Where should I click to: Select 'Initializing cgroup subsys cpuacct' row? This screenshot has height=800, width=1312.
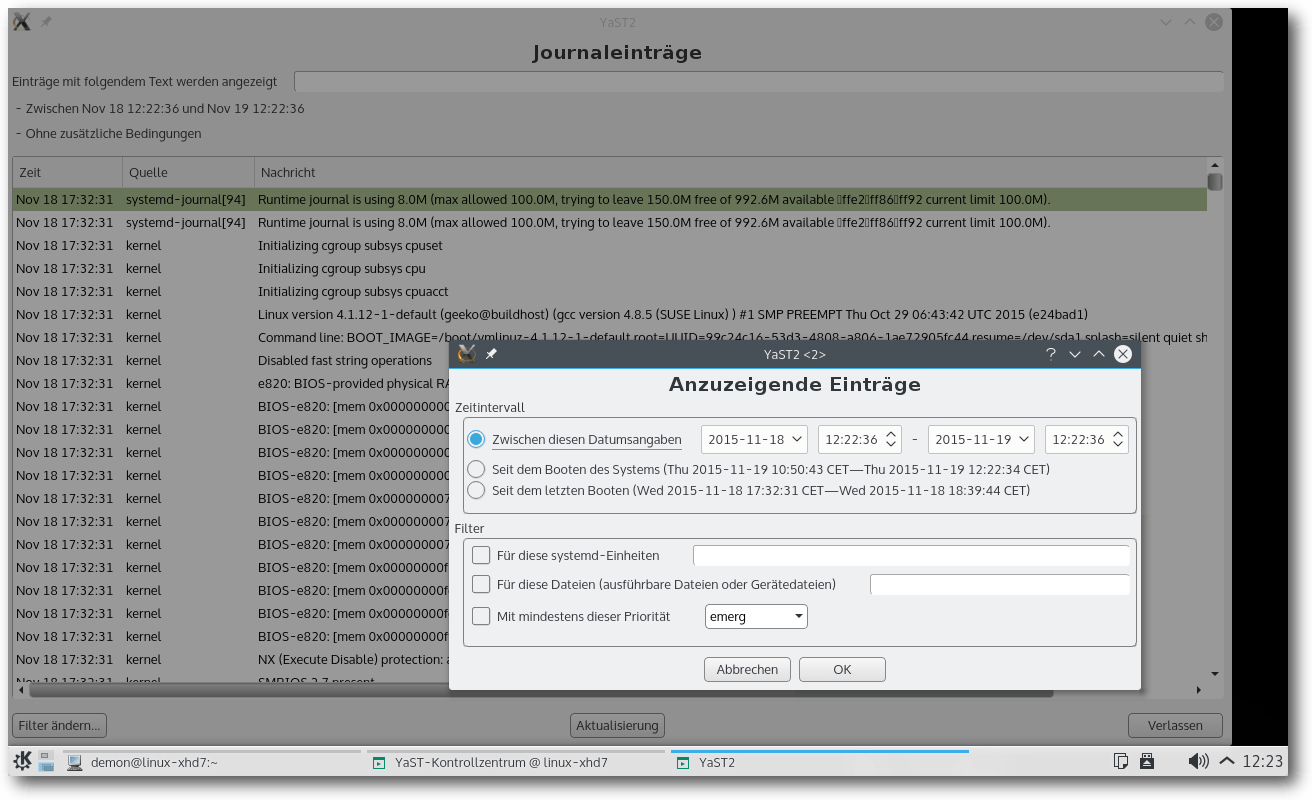pyautogui.click(x=609, y=292)
